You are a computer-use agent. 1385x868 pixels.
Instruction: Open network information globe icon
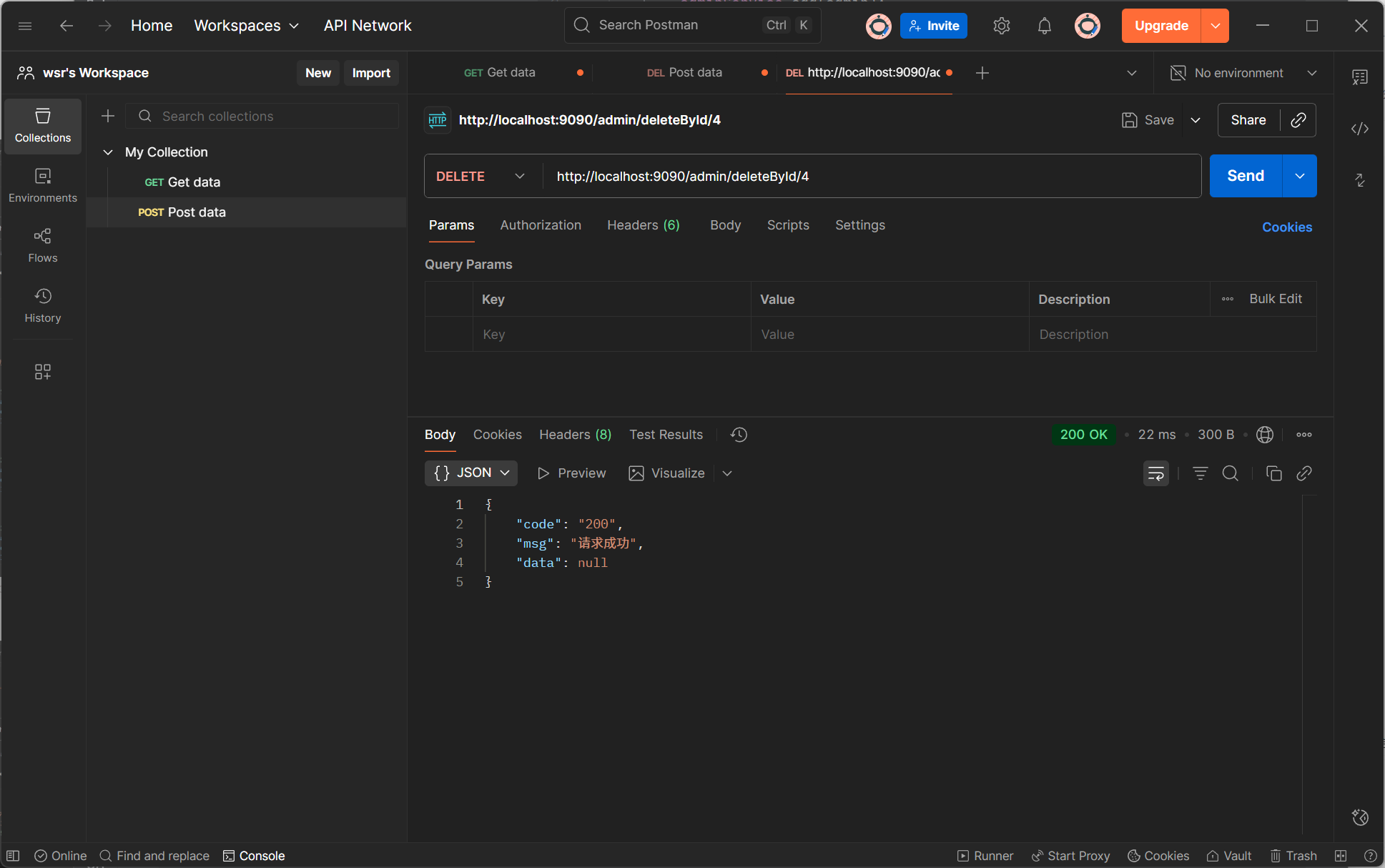click(x=1265, y=435)
